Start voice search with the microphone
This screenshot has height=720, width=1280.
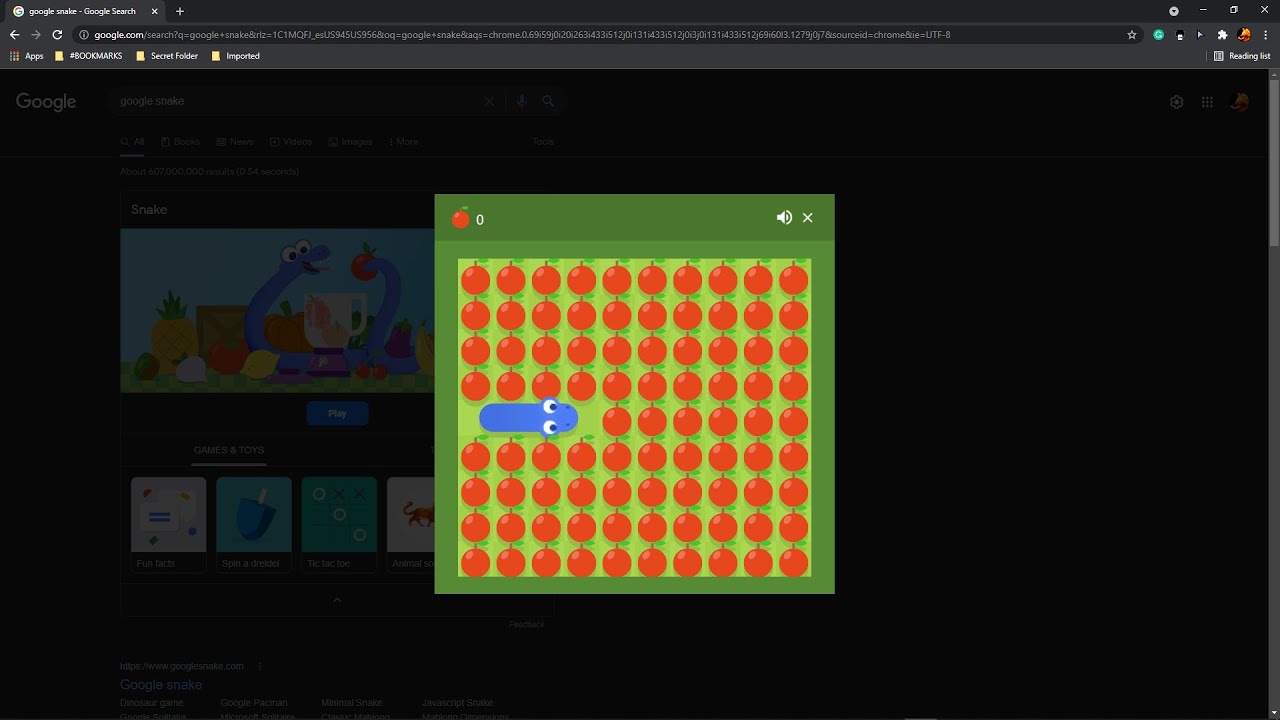521,101
